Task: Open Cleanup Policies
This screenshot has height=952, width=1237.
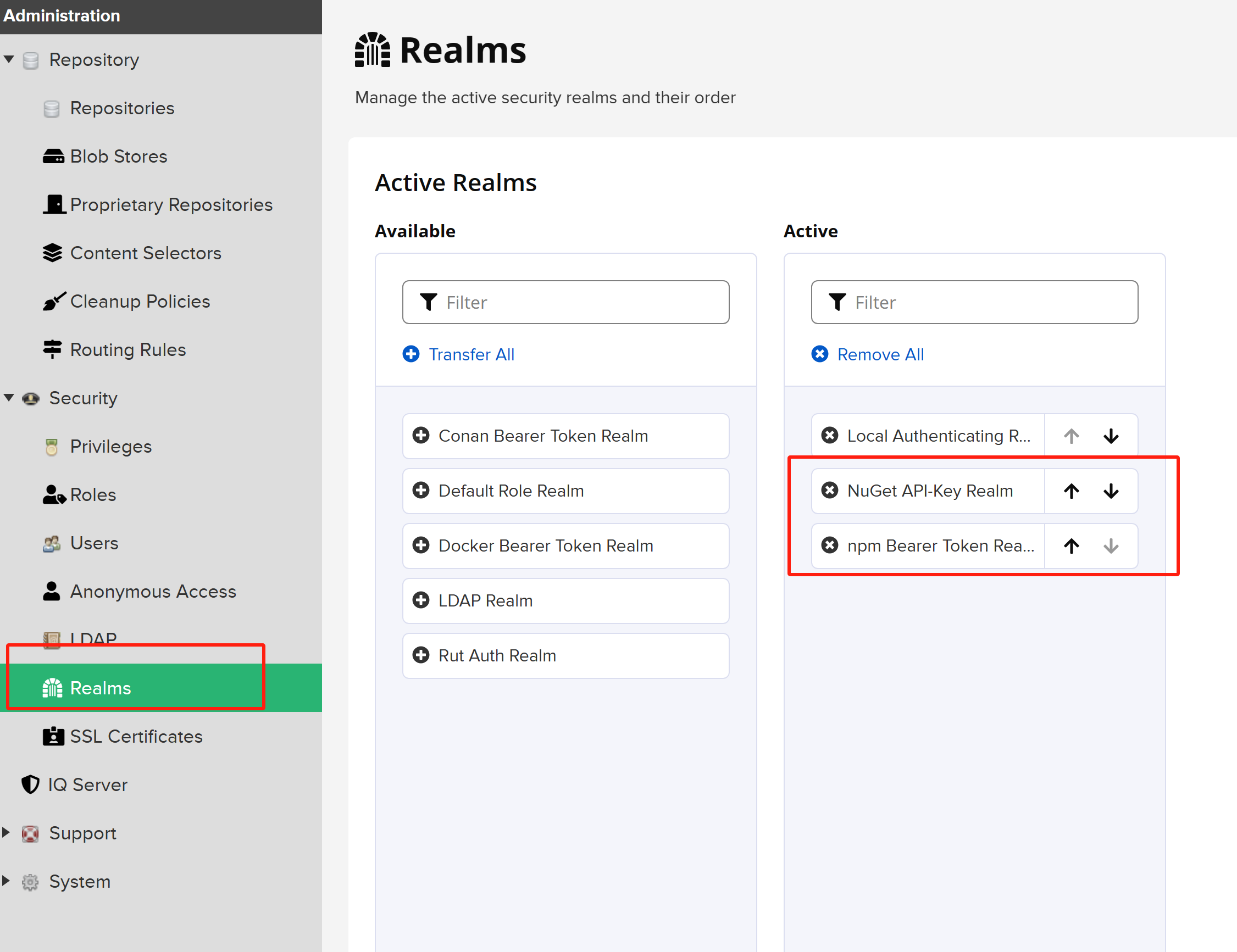Action: [x=140, y=301]
